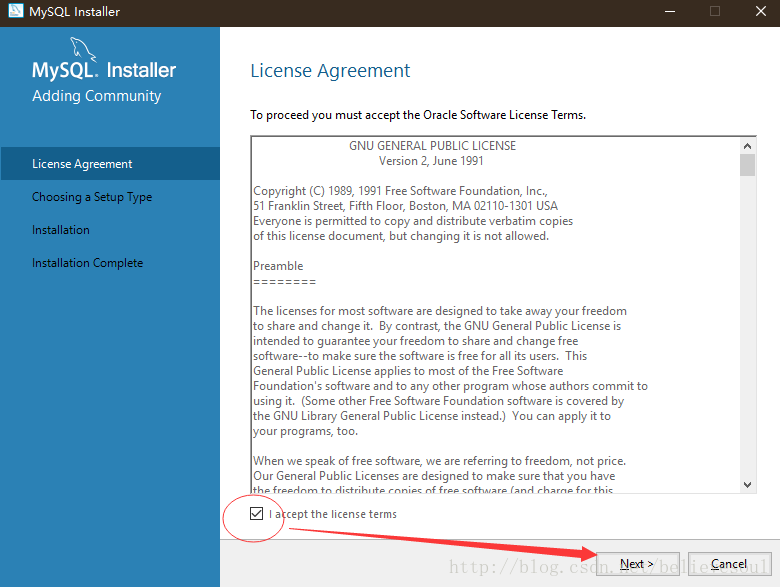This screenshot has width=780, height=587.
Task: Select Choosing a Setup Type step
Action: click(x=92, y=197)
